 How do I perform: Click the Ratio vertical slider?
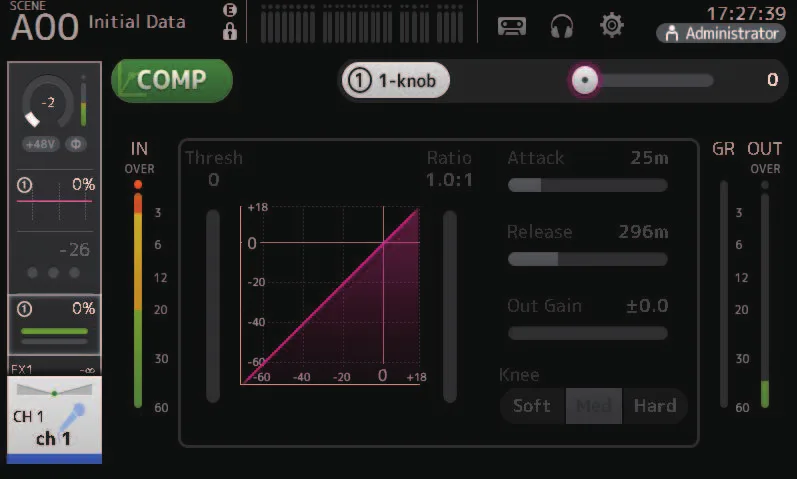(x=450, y=306)
